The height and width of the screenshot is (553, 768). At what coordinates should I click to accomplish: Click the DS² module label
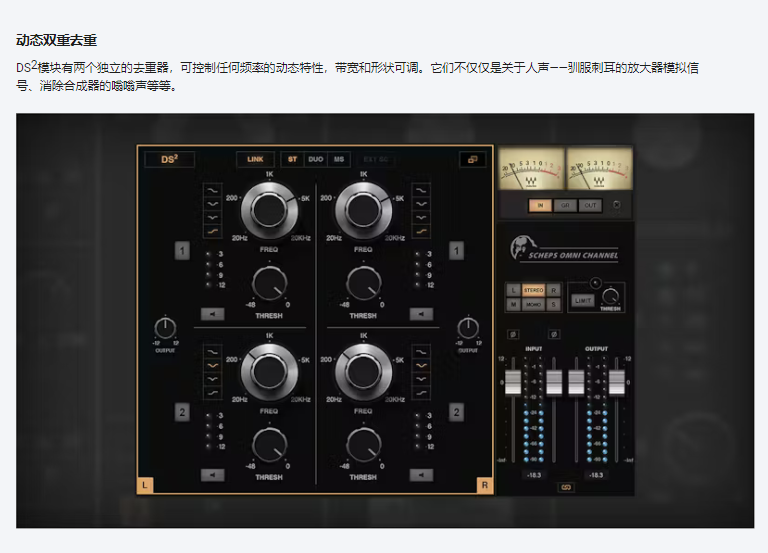[x=169, y=159]
